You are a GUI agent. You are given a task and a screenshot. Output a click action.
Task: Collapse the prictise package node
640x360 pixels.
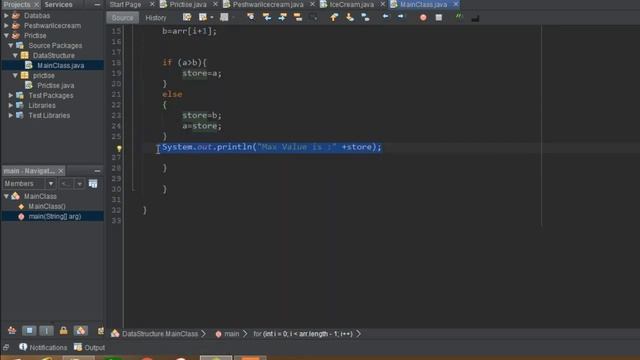click(16, 76)
